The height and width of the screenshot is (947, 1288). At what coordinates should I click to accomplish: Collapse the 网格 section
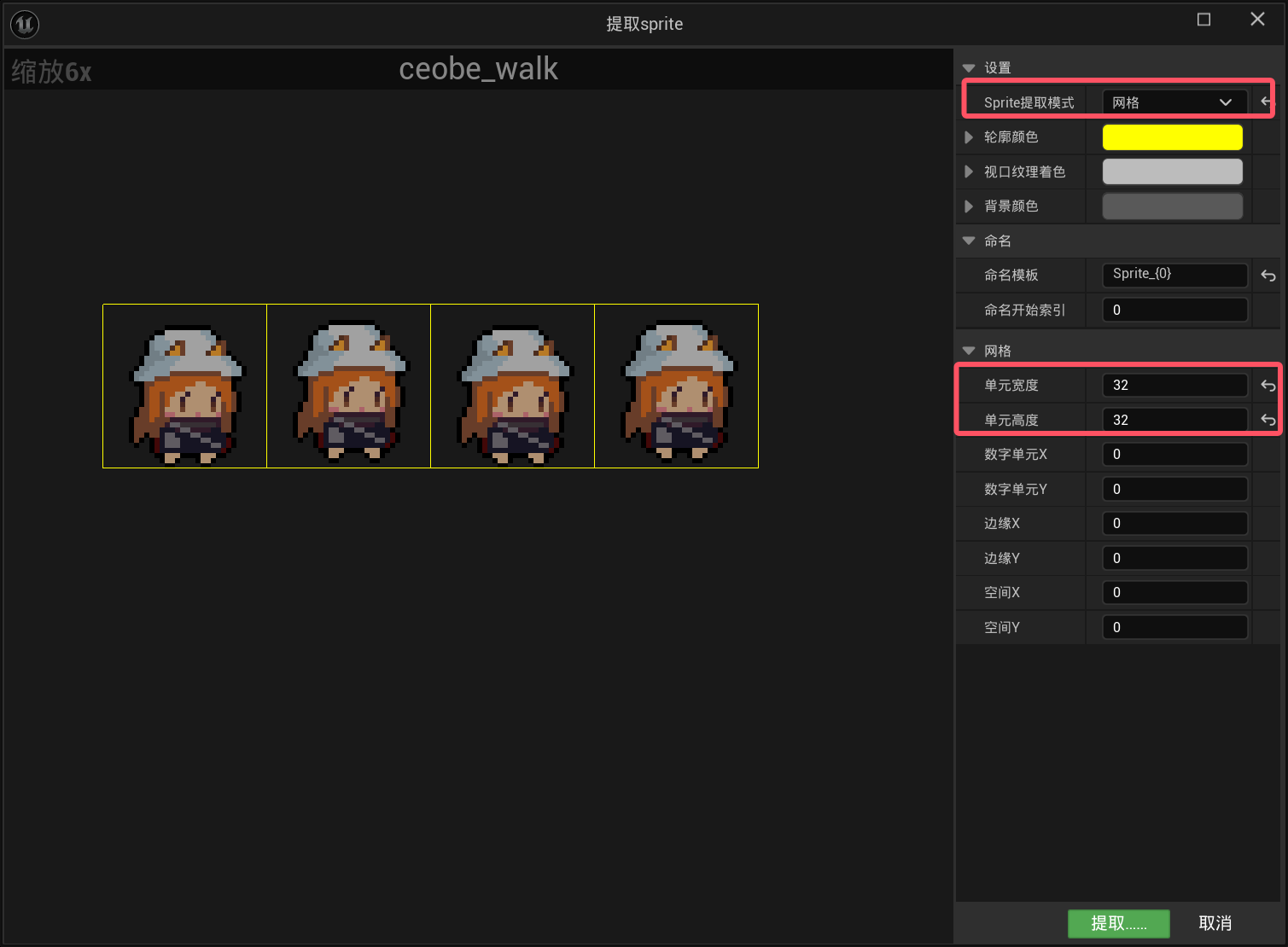(x=969, y=351)
